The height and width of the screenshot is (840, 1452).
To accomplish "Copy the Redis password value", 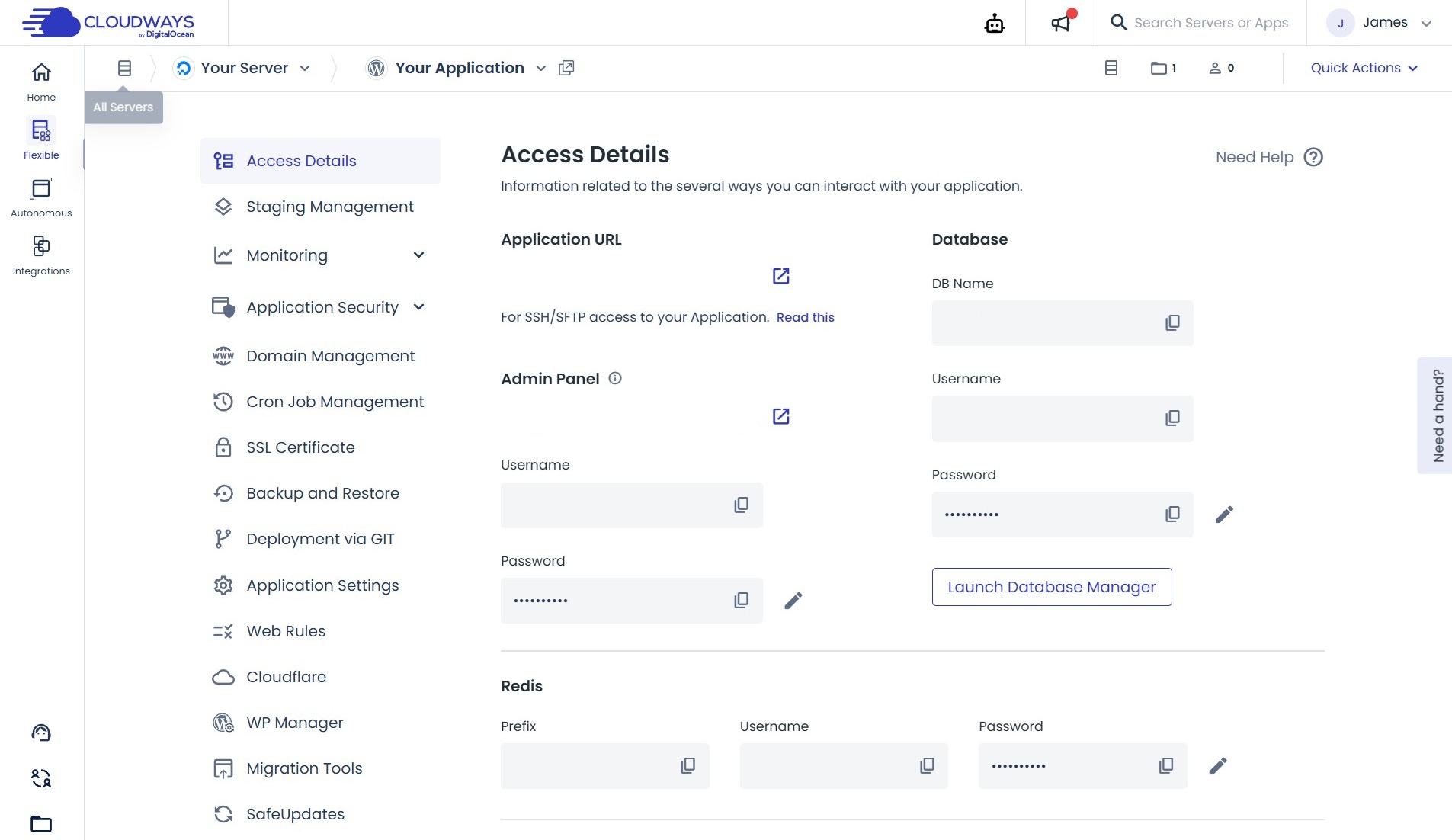I will [x=1165, y=765].
